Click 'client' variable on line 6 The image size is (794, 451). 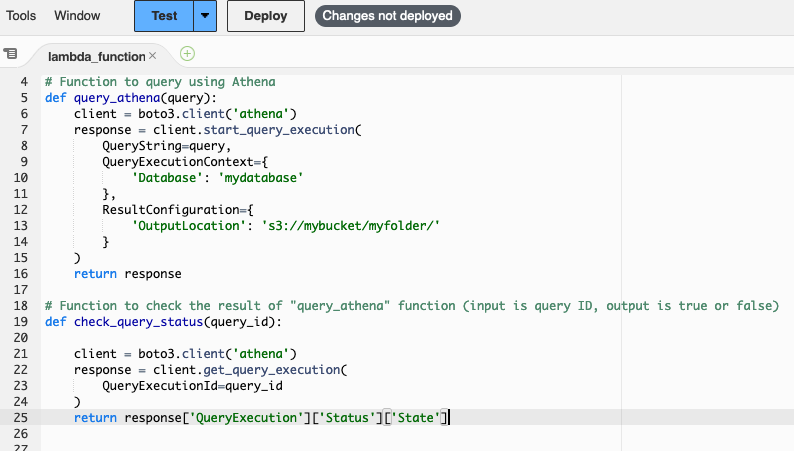click(95, 114)
